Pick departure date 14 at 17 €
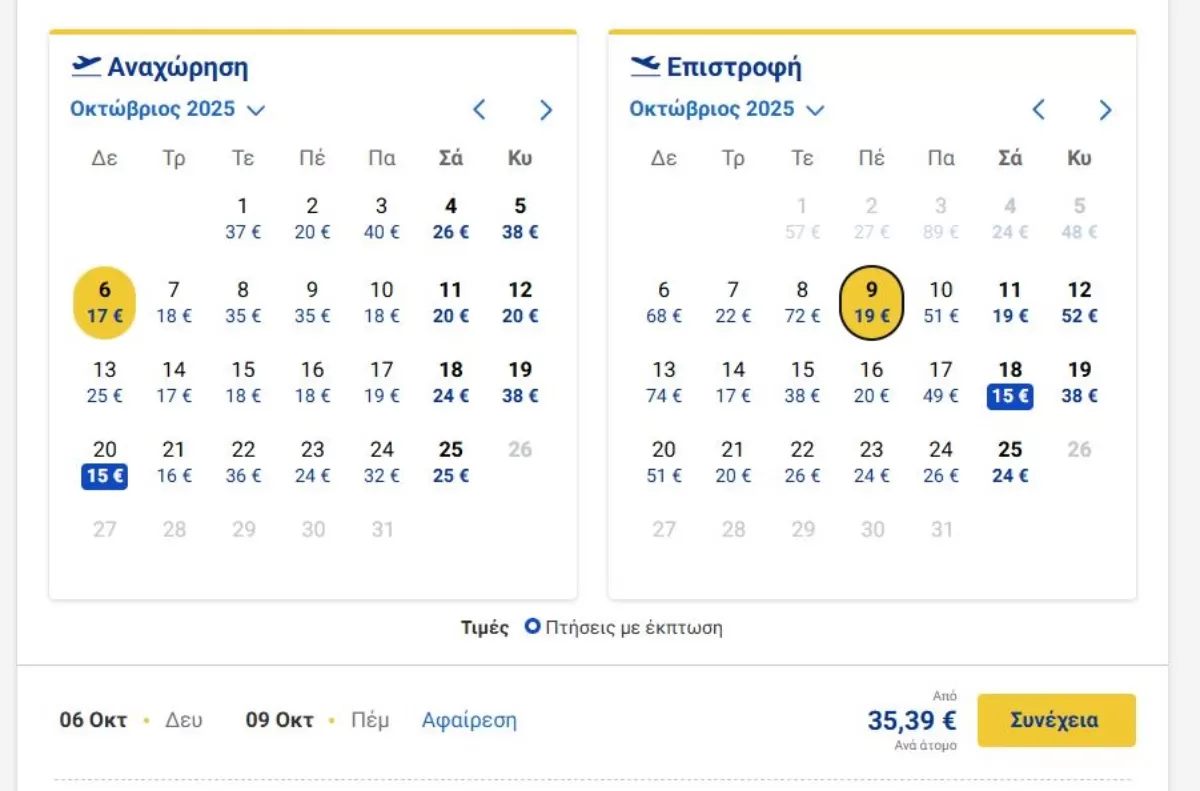 pos(174,383)
